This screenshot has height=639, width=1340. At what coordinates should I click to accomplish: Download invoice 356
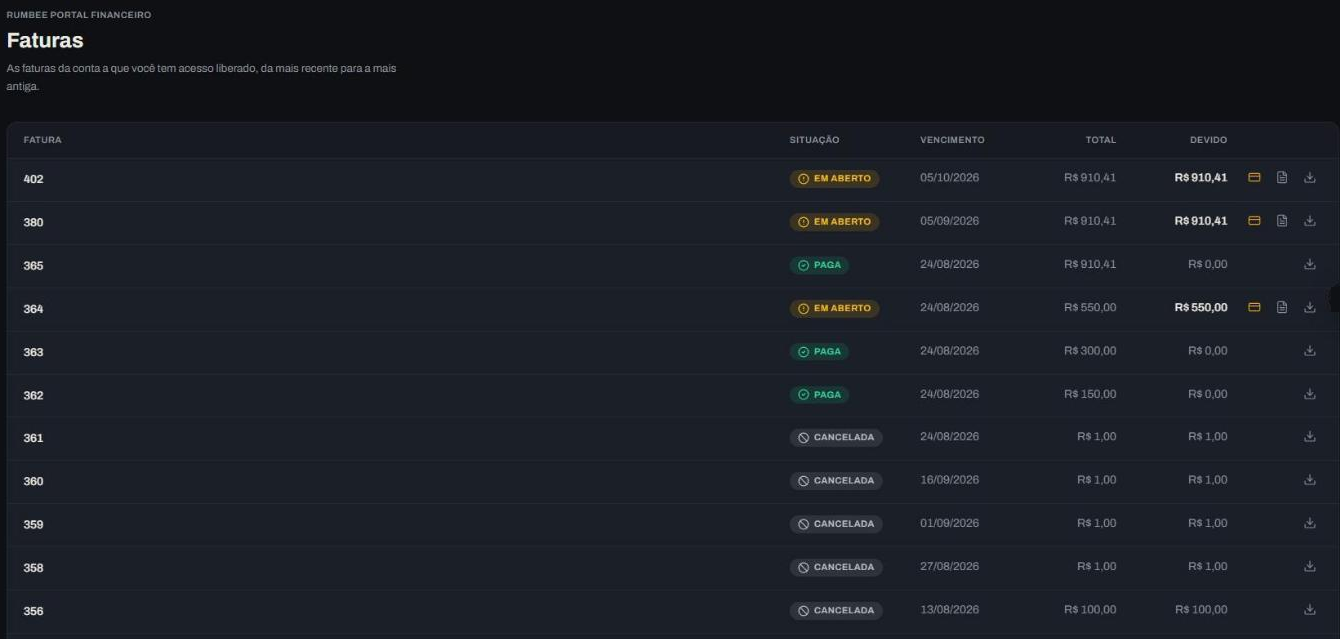tap(1310, 609)
